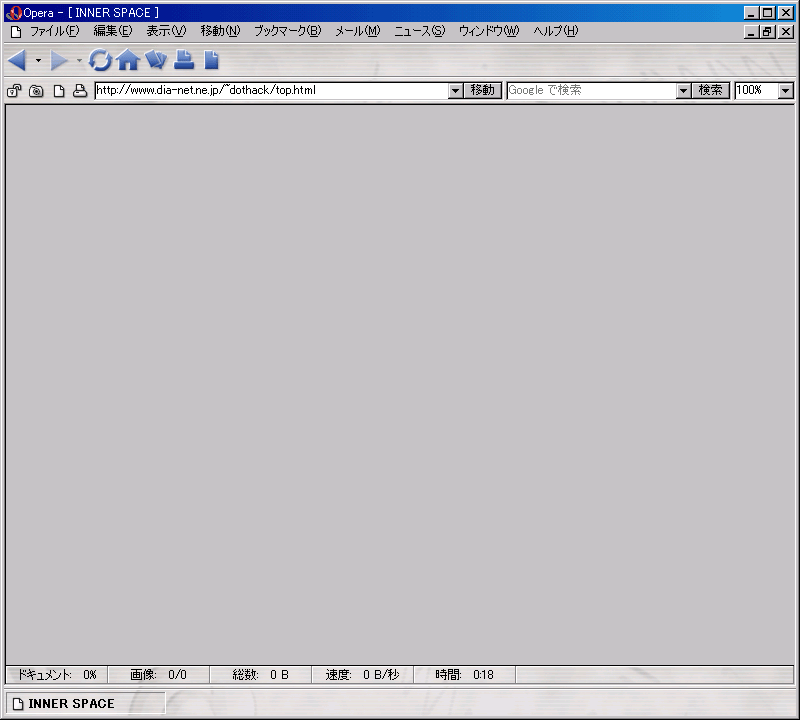Open the ファイル(F) menu
The image size is (800, 720).
point(55,31)
